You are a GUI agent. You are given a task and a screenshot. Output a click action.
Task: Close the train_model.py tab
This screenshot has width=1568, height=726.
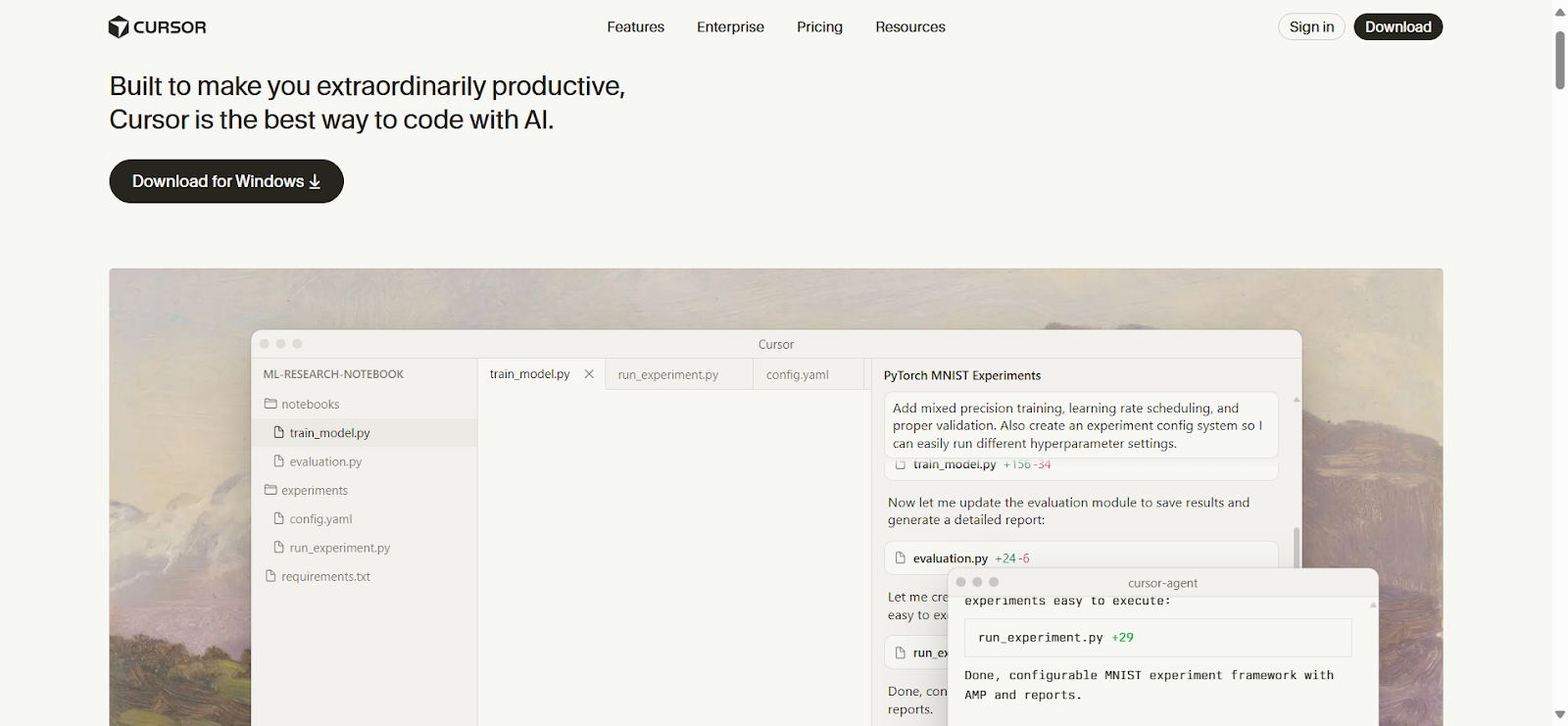589,374
